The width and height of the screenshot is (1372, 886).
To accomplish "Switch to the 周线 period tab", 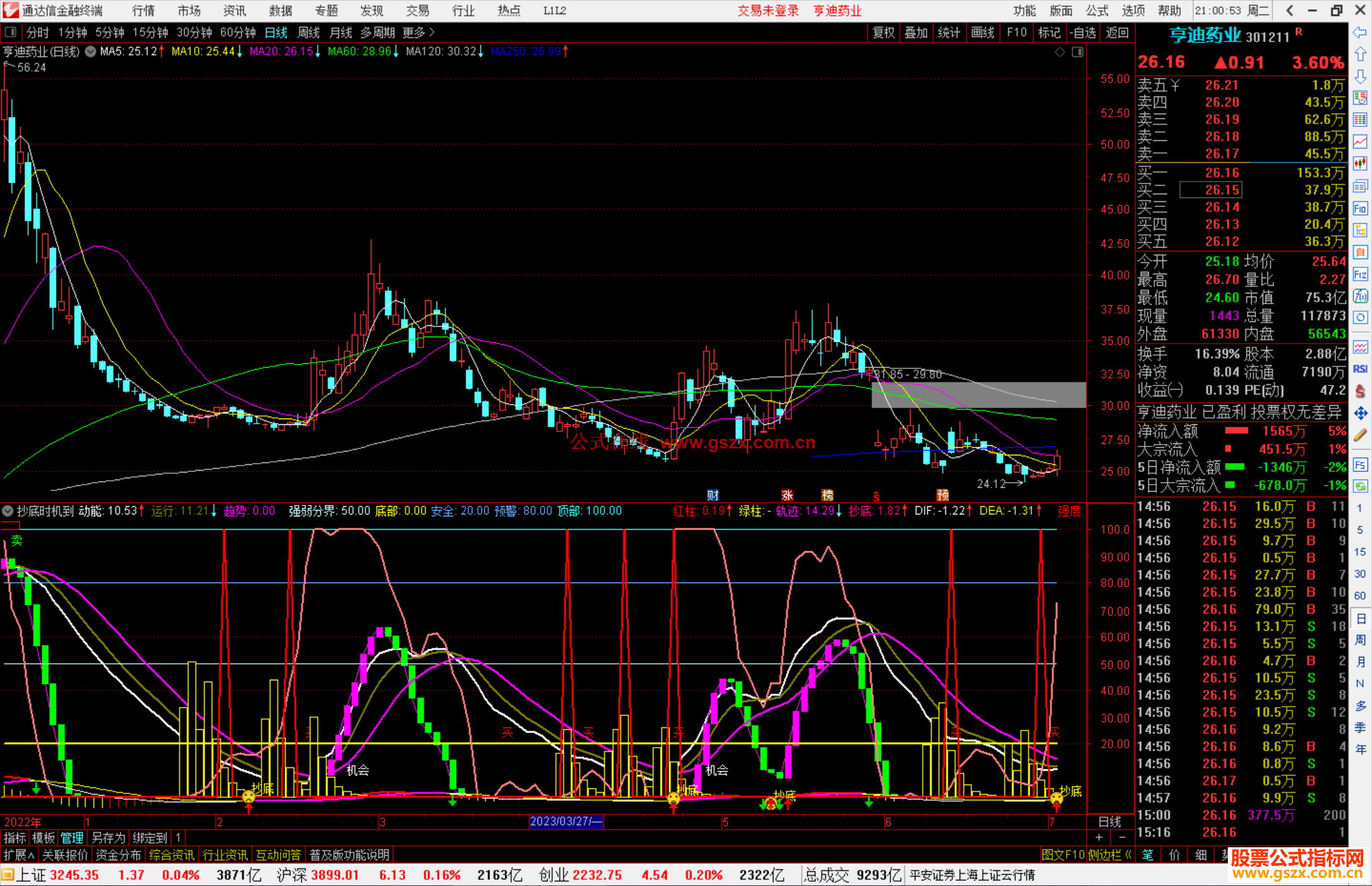I will 309,32.
